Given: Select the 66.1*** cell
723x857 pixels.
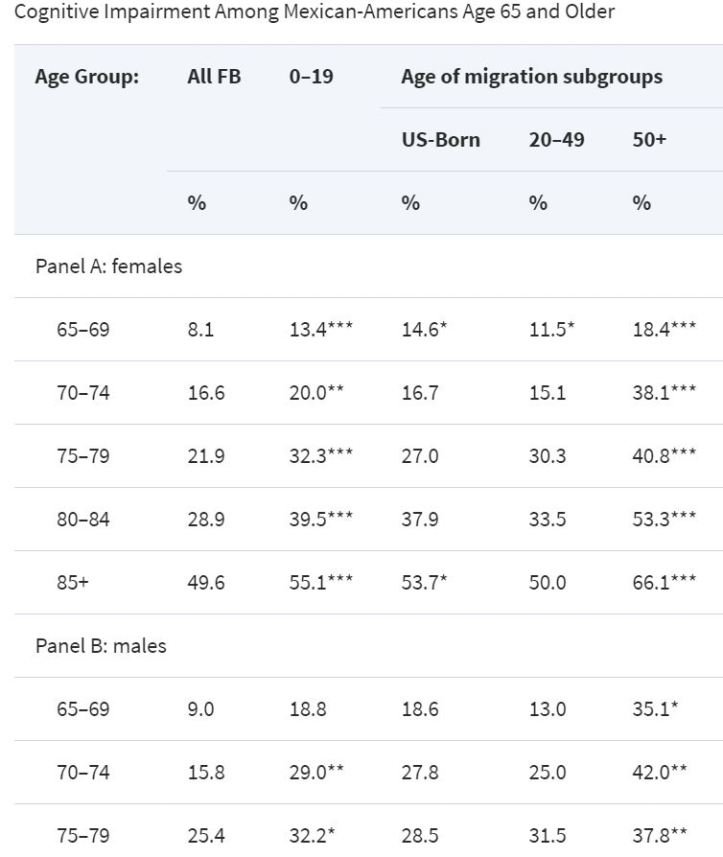Looking at the screenshot, I should click(x=664, y=582).
